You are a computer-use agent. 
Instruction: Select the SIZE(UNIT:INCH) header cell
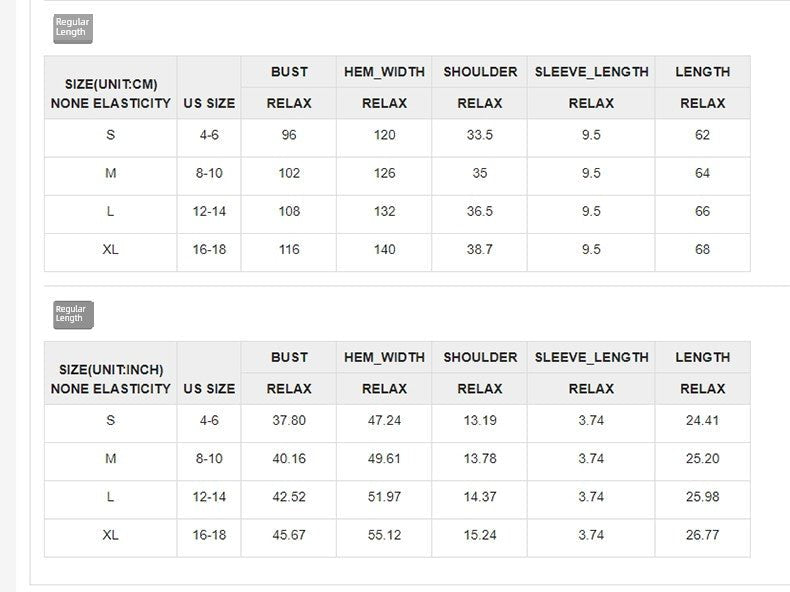point(111,373)
